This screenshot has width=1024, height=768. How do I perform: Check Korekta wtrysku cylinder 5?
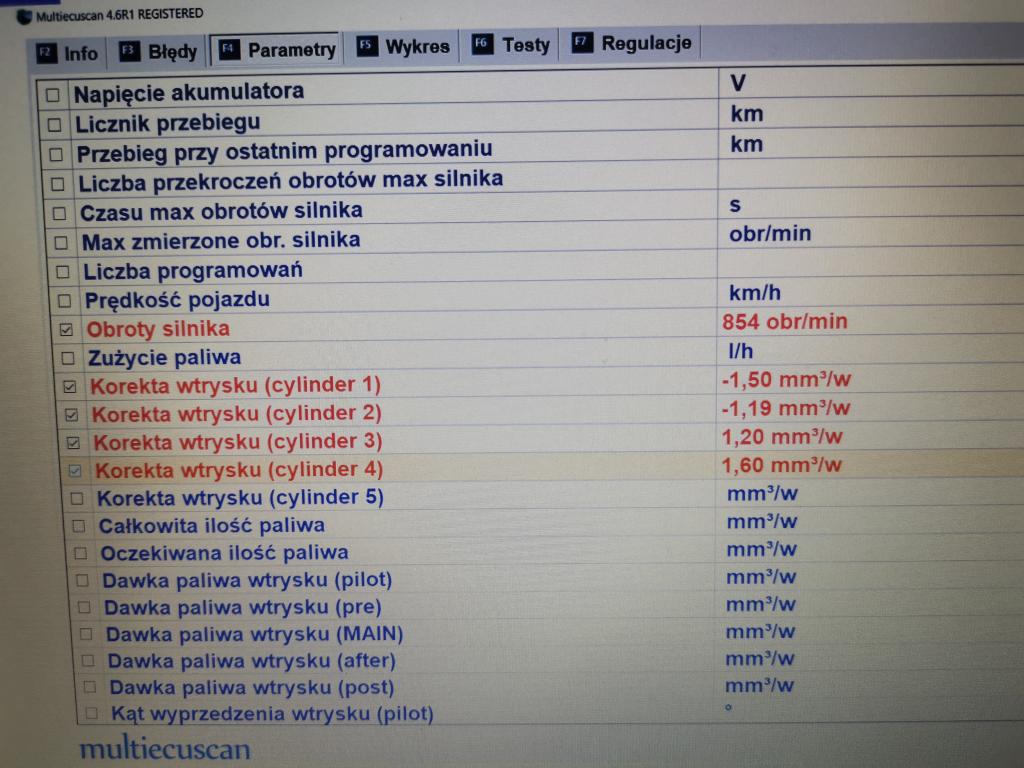[x=77, y=499]
